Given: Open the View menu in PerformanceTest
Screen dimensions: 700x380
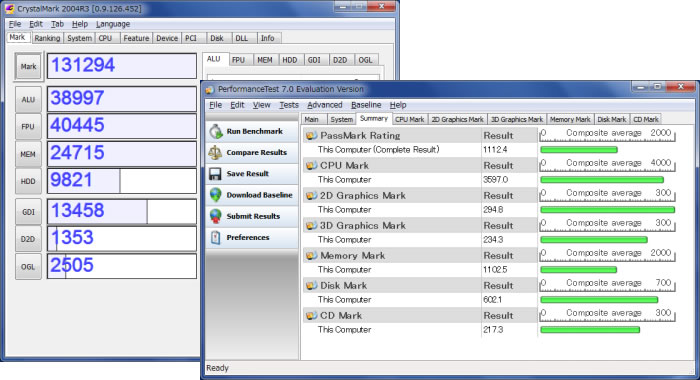Looking at the screenshot, I should point(262,105).
